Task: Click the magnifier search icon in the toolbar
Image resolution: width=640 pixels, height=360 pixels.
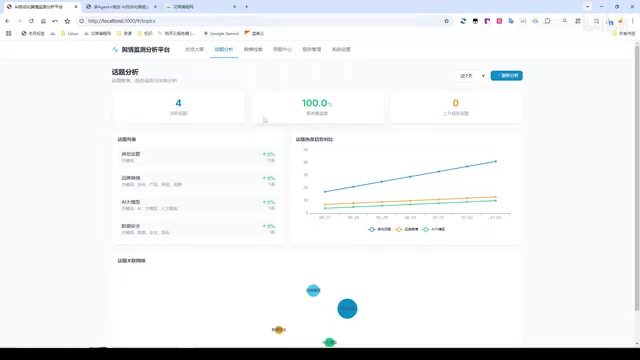Action: click(x=565, y=21)
